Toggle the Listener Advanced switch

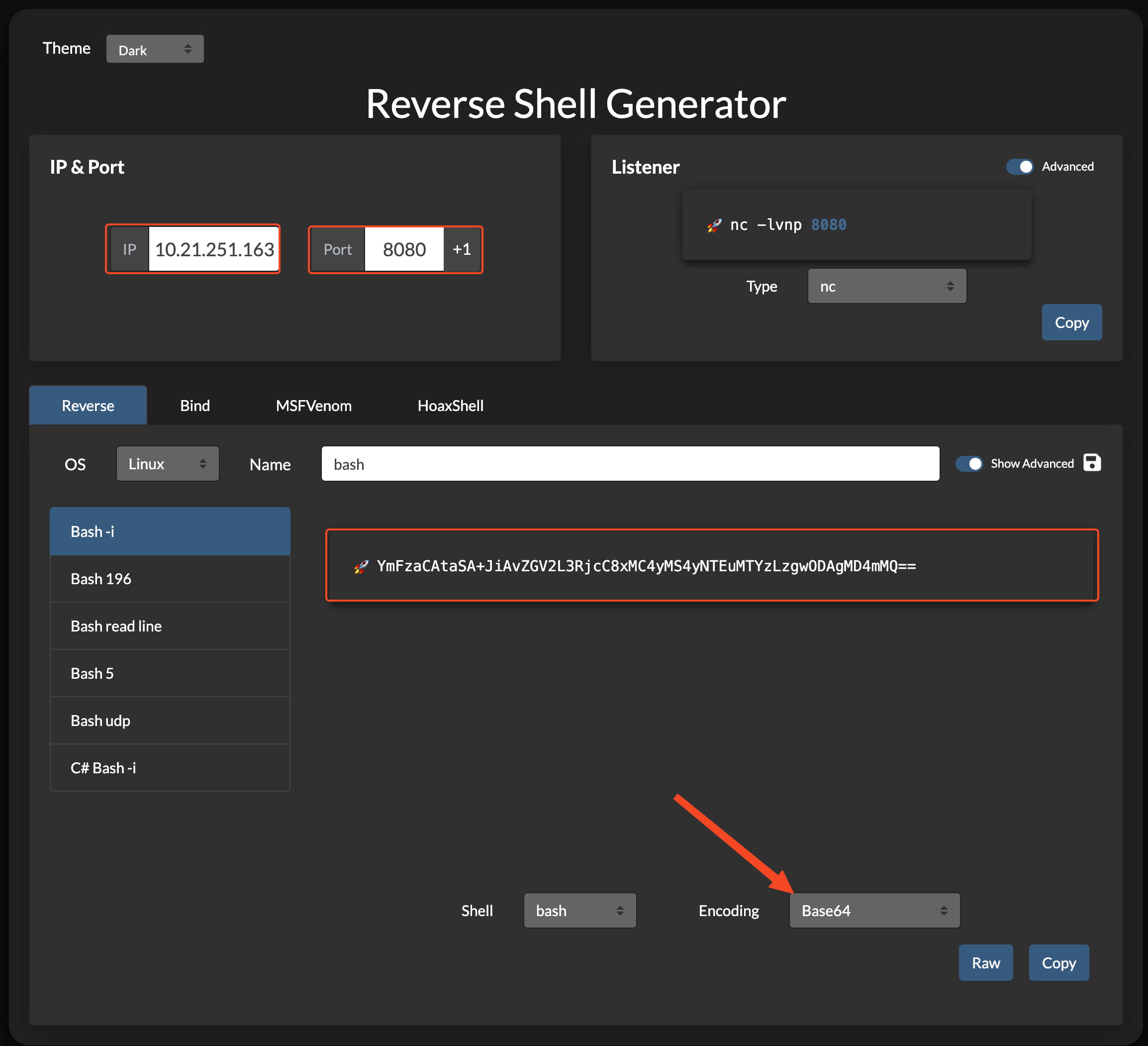[1019, 166]
